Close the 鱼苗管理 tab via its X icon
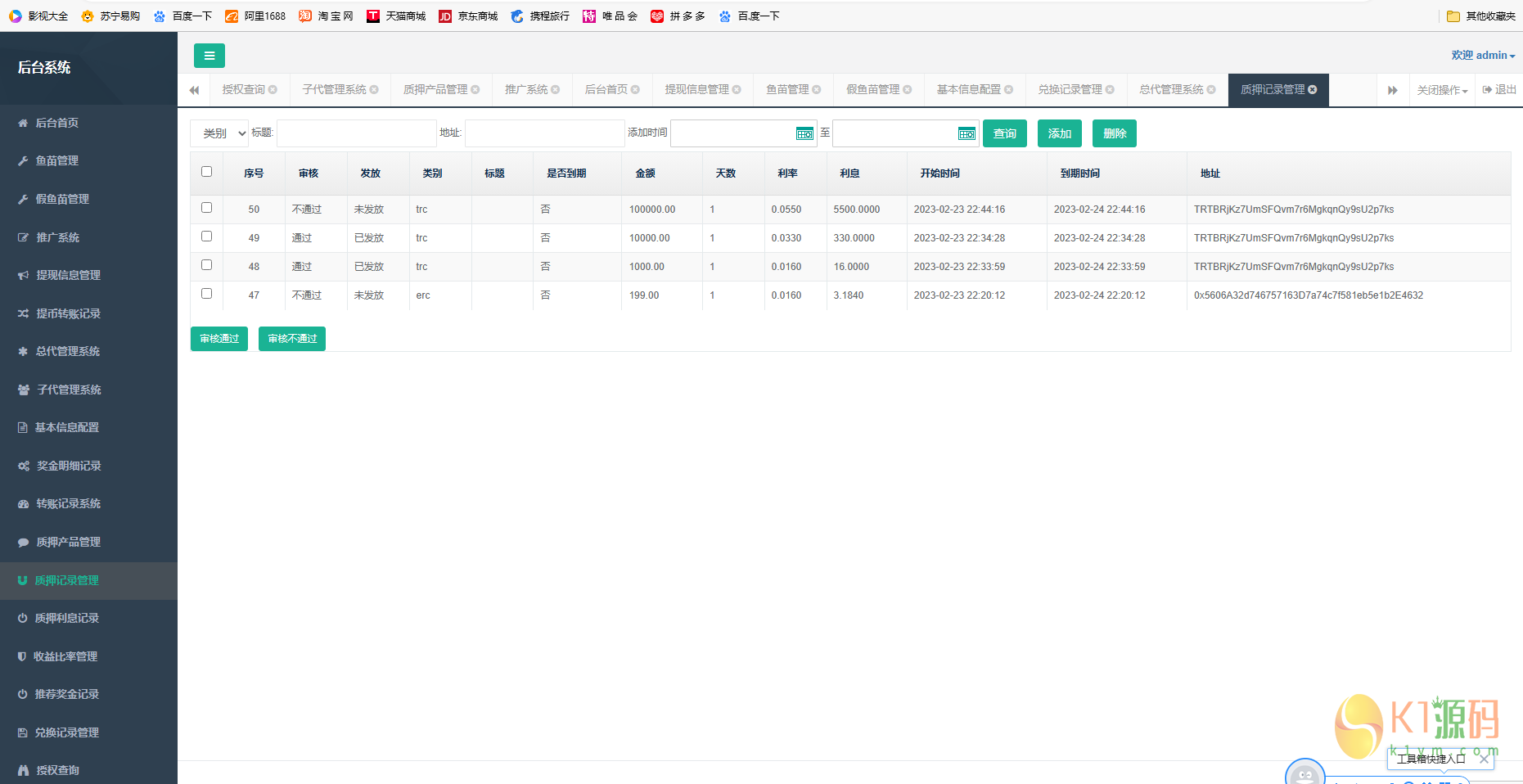This screenshot has height=784, width=1523. (816, 90)
